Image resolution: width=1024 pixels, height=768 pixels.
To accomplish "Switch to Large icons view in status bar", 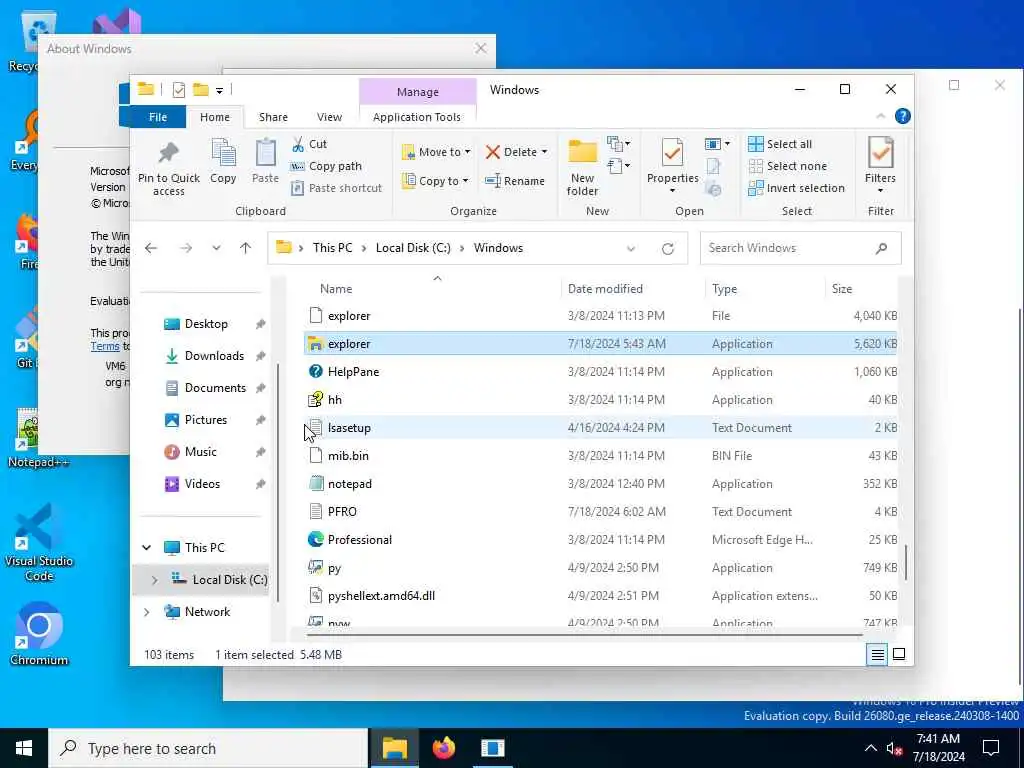I will (x=899, y=654).
